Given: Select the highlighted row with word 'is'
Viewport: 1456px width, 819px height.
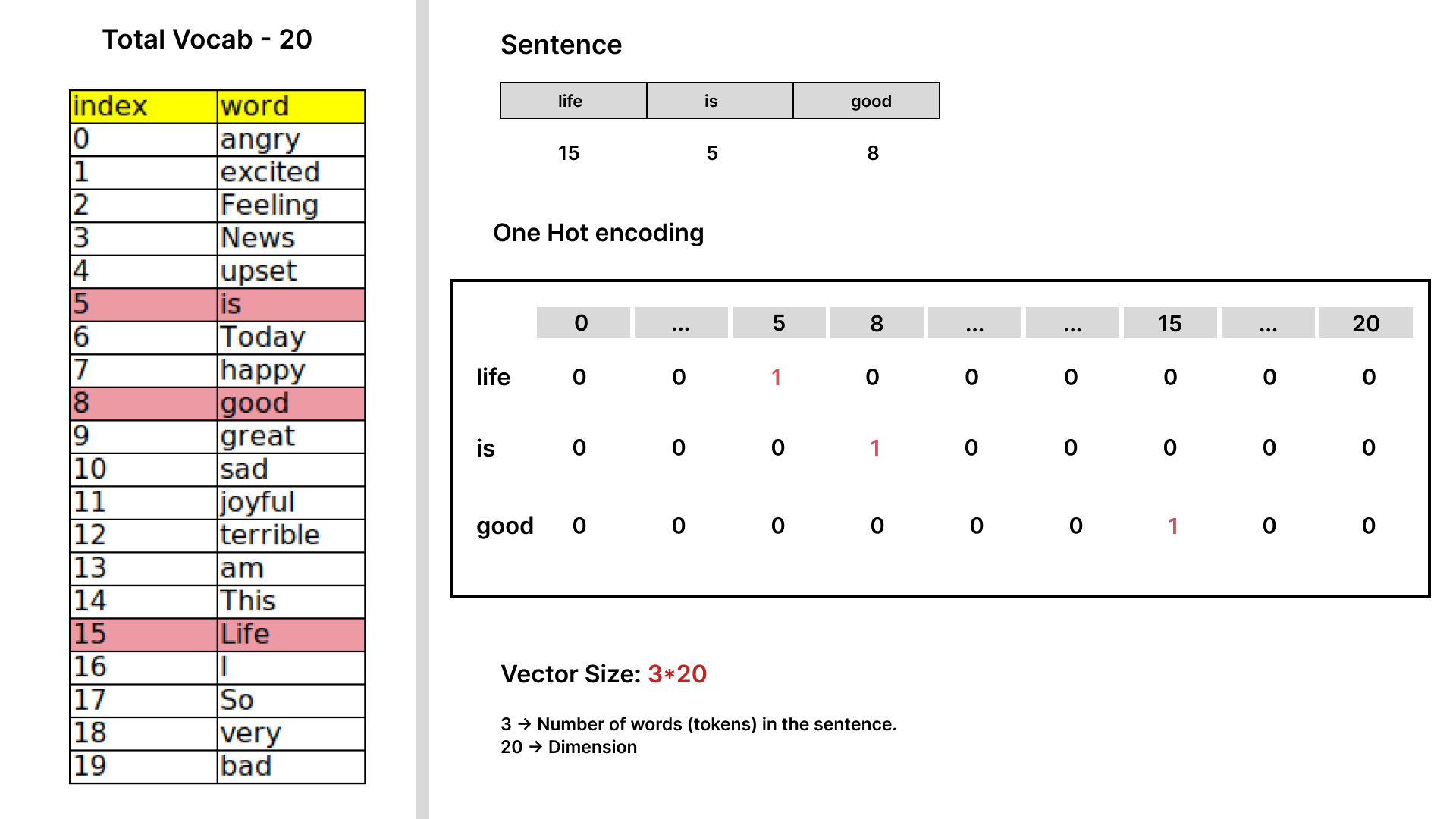Looking at the screenshot, I should (x=218, y=304).
